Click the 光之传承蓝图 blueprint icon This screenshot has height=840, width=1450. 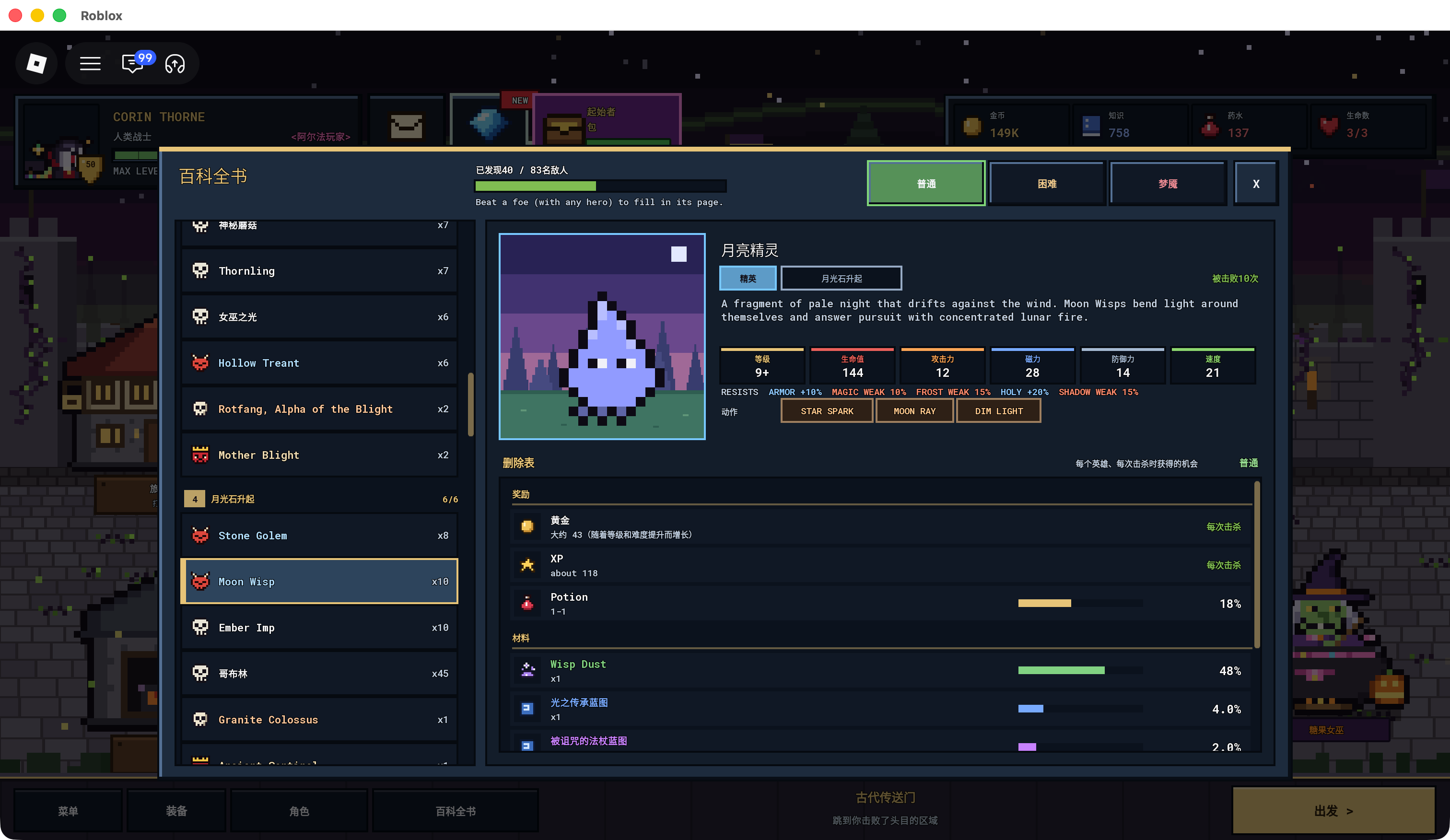[526, 709]
